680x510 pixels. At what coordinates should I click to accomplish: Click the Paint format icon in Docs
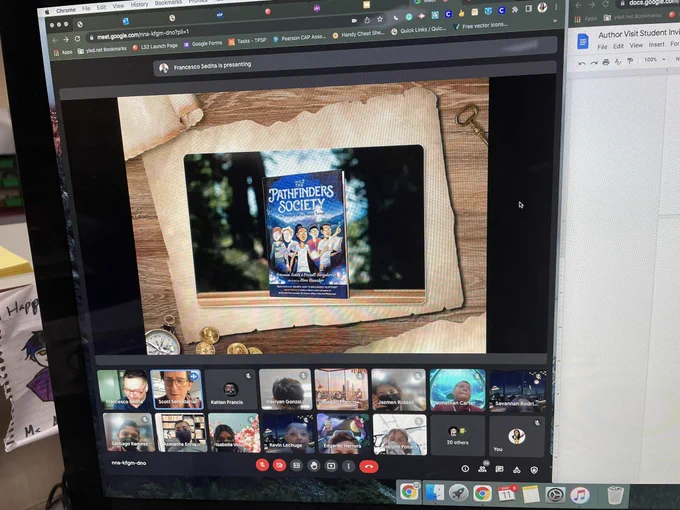pos(630,60)
